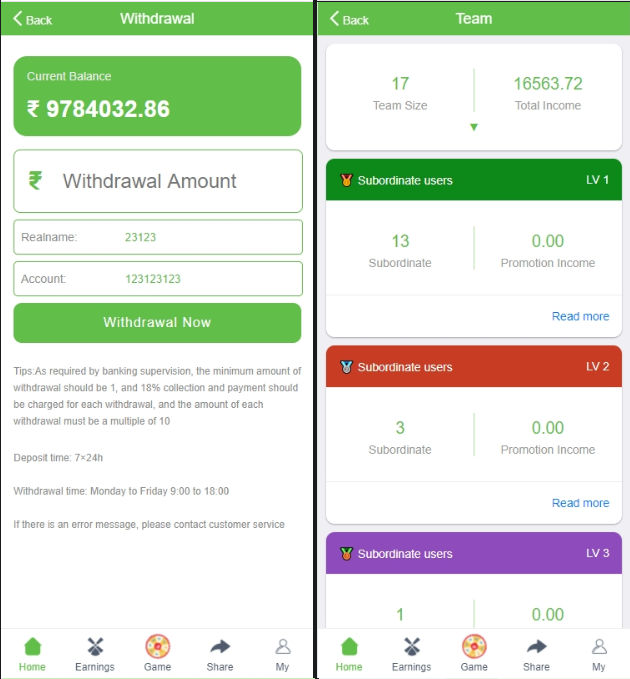
Task: Select the LV 3 Subordinate users header
Action: pos(474,553)
